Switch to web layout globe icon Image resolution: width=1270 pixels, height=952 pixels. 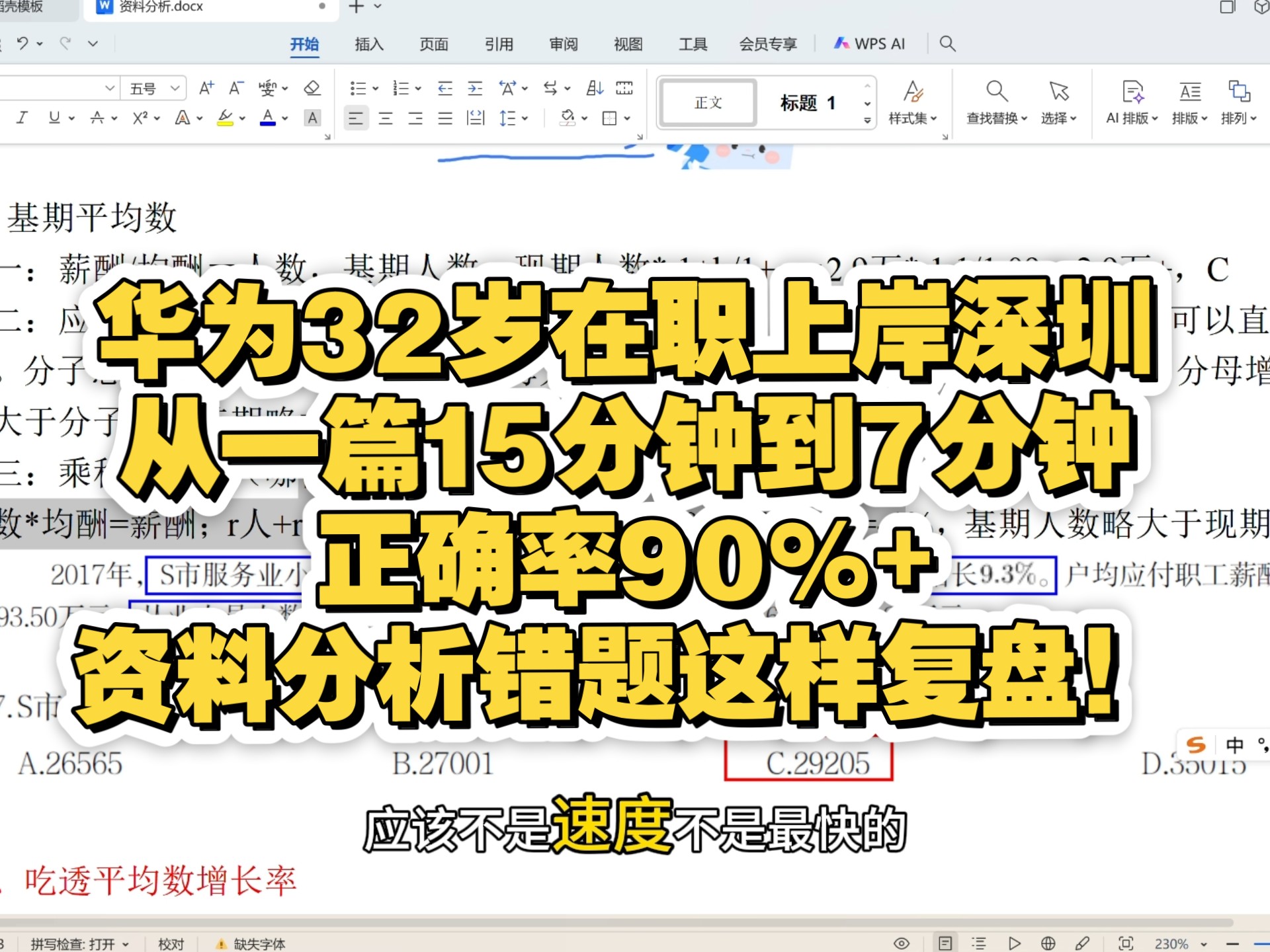(1048, 943)
